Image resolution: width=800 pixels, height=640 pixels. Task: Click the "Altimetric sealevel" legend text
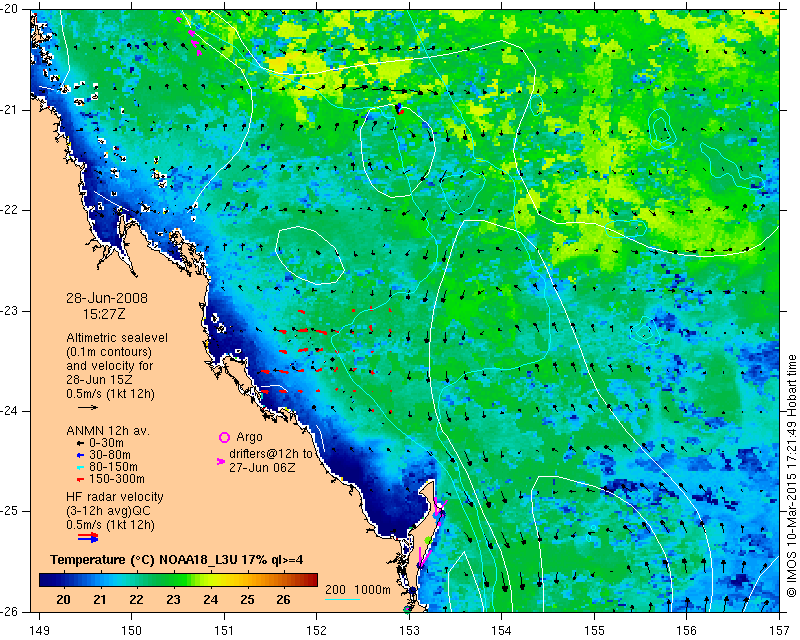[117, 338]
